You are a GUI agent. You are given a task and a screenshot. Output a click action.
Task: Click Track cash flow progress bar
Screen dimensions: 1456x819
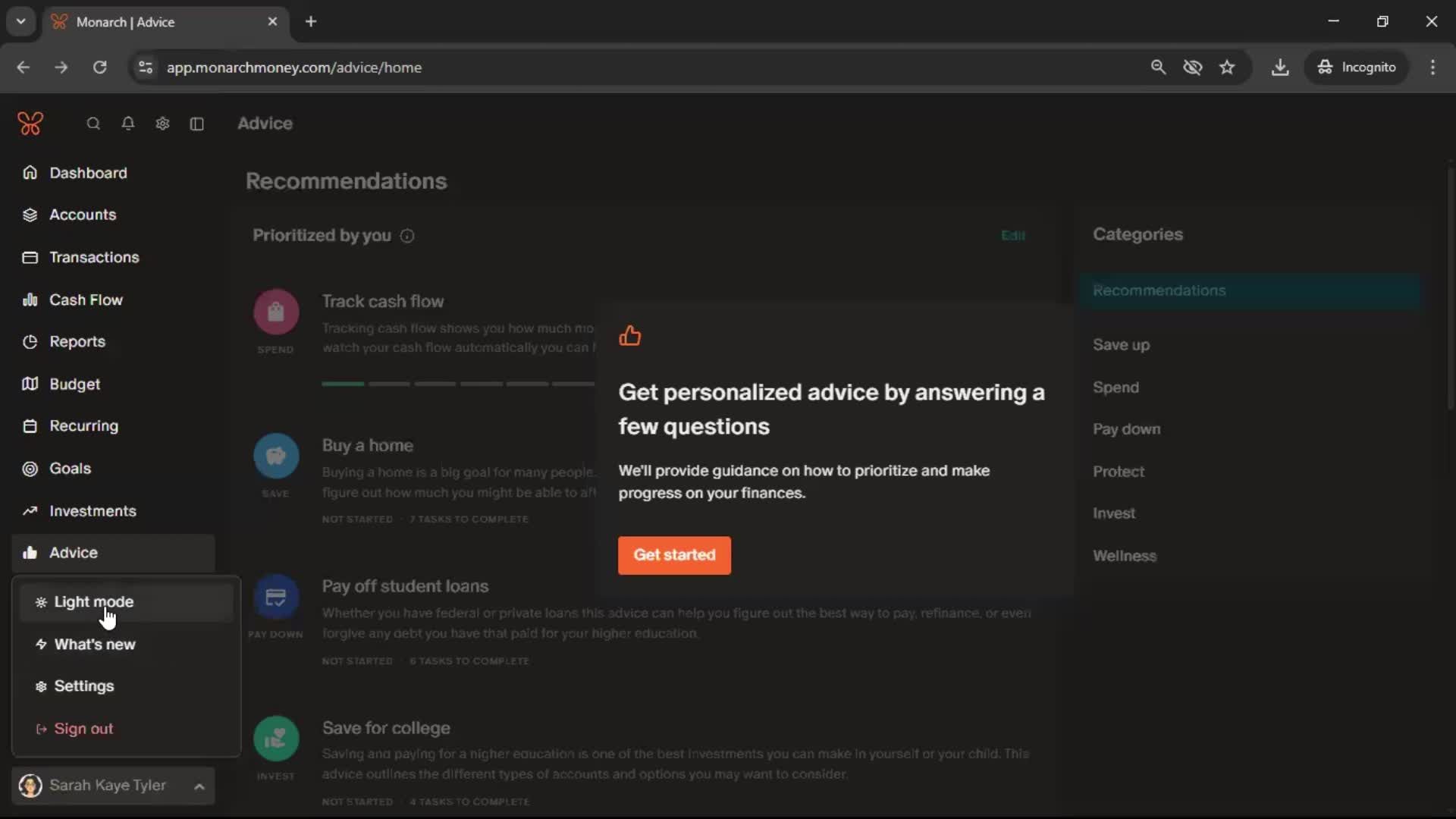point(457,384)
